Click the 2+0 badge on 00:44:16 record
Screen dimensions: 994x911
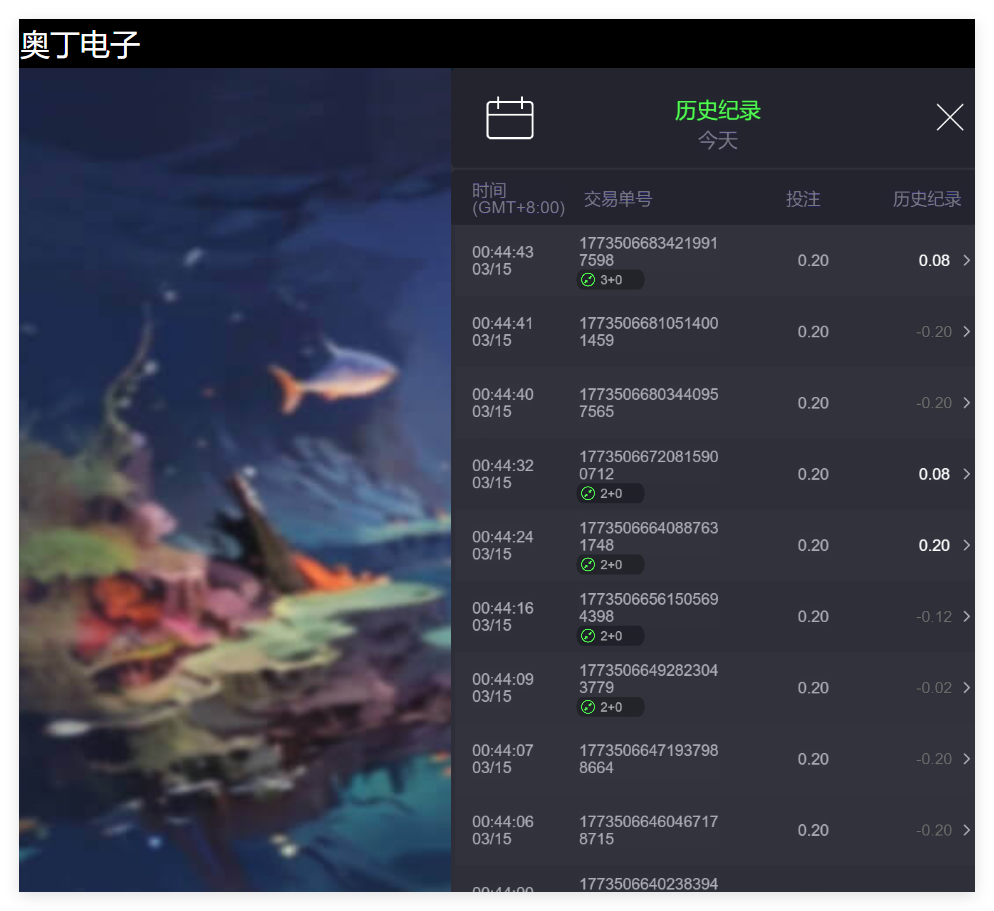(610, 636)
